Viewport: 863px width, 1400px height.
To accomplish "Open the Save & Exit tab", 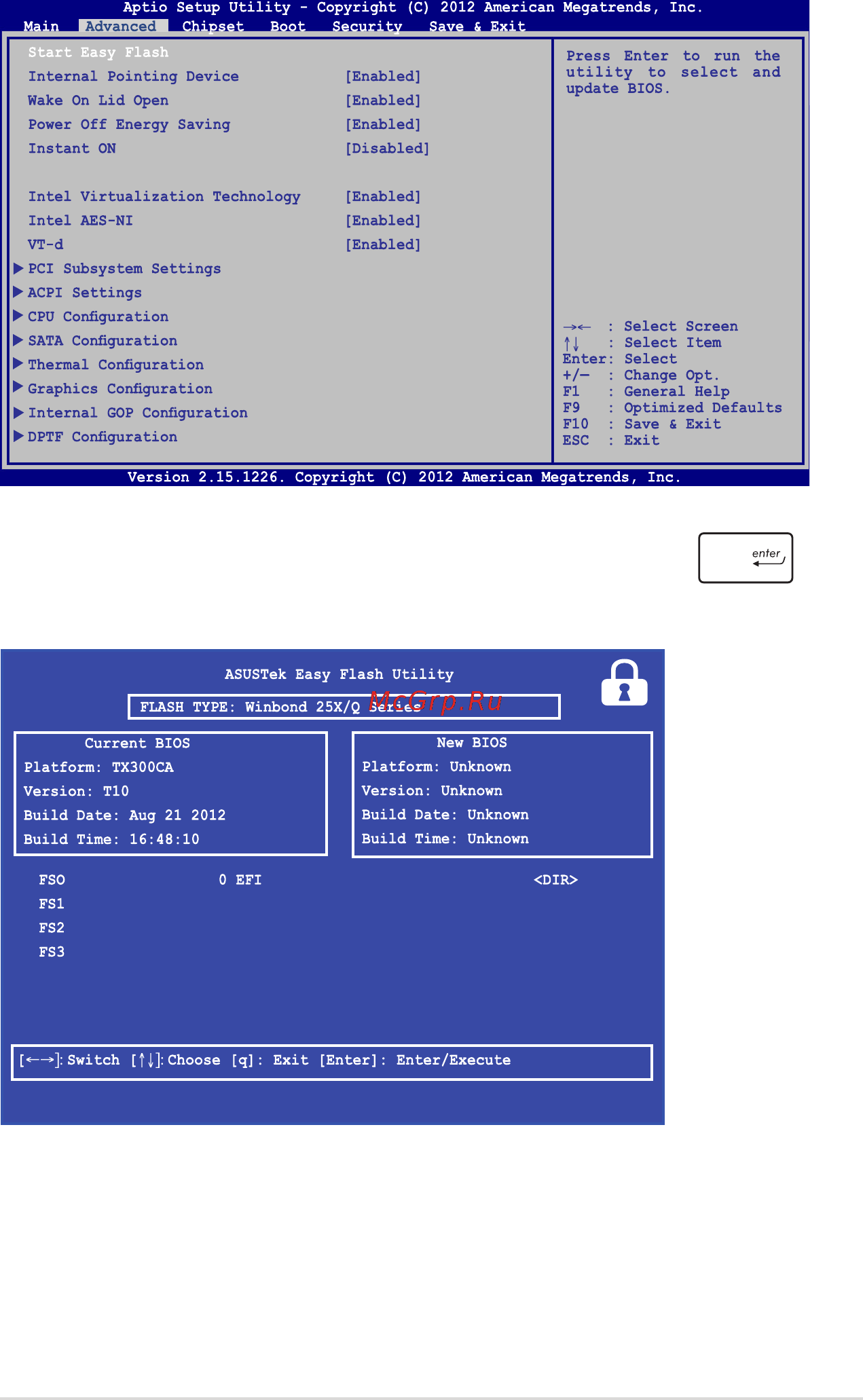I will [477, 26].
